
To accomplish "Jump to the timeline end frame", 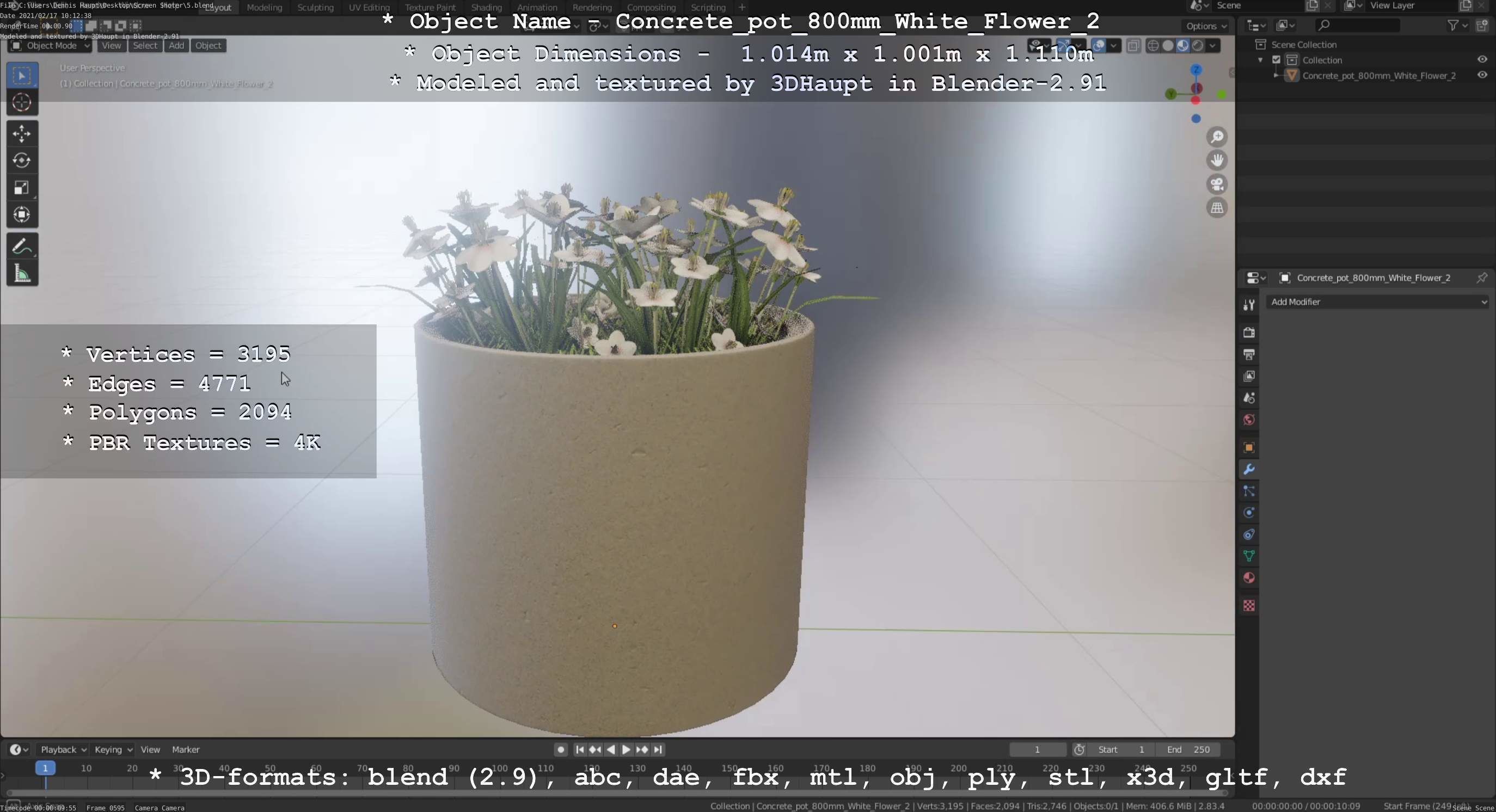I will pyautogui.click(x=658, y=750).
